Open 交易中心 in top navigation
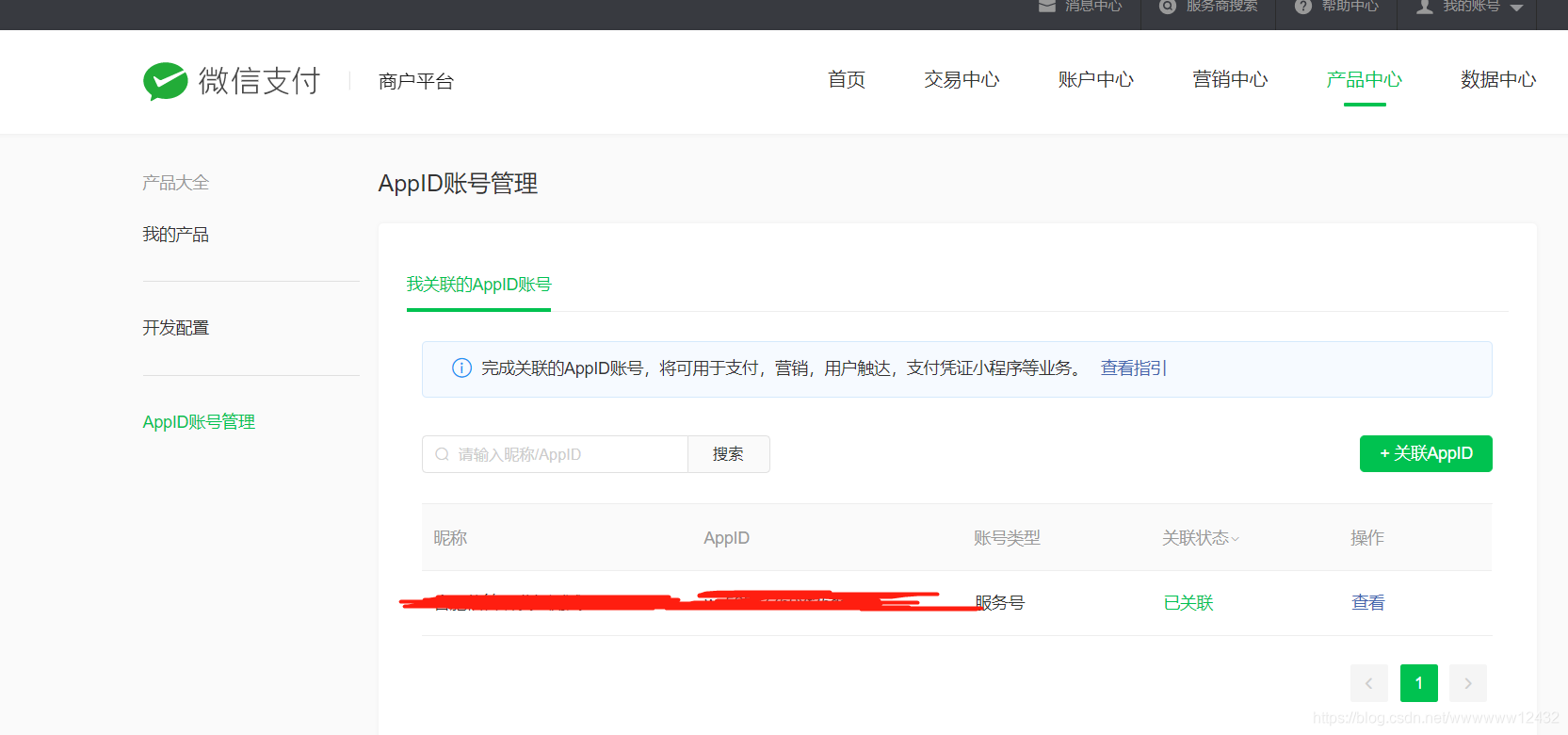The height and width of the screenshot is (735, 1568). coord(962,80)
